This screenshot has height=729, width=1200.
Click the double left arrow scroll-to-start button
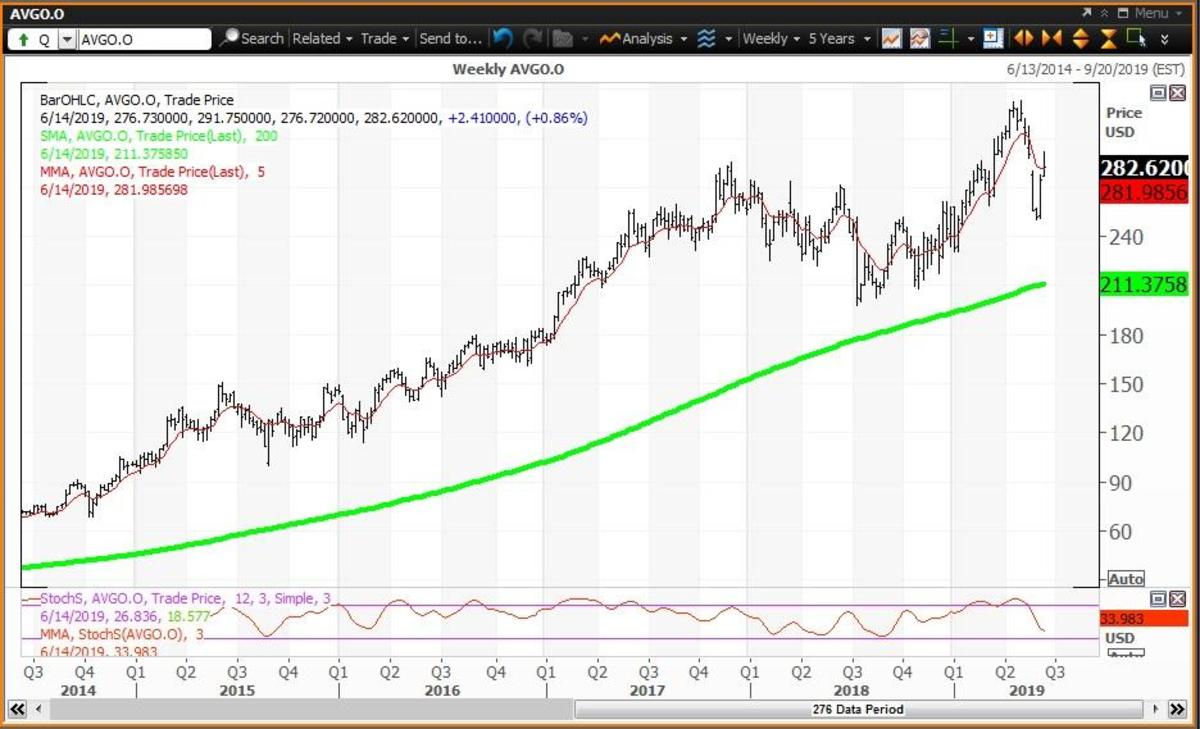[x=16, y=709]
